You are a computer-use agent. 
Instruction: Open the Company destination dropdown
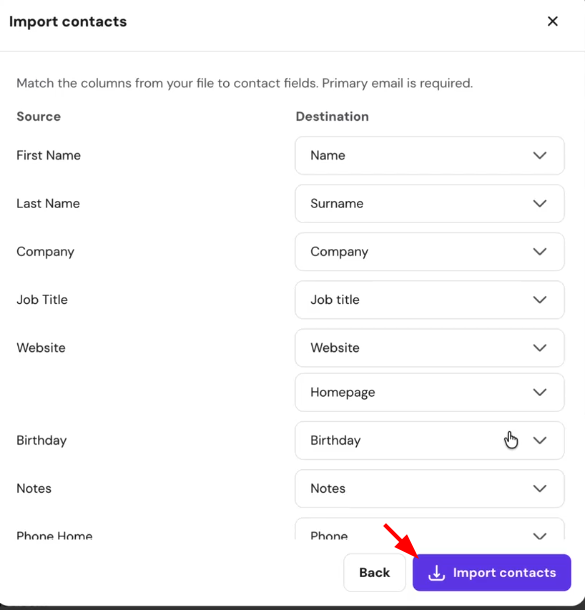(x=429, y=252)
